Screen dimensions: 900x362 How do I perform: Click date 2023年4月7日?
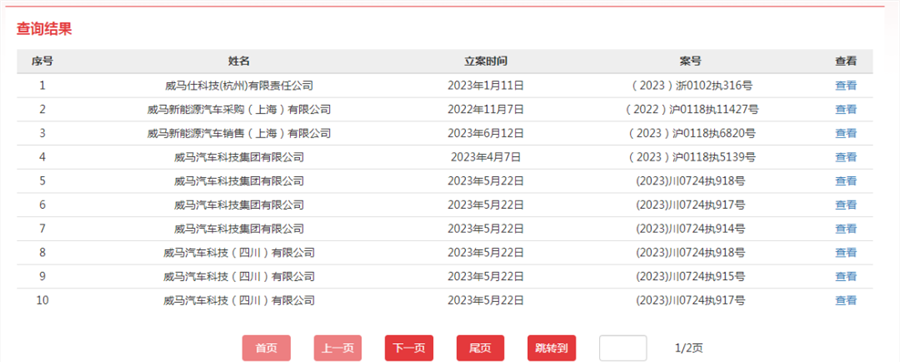(486, 157)
